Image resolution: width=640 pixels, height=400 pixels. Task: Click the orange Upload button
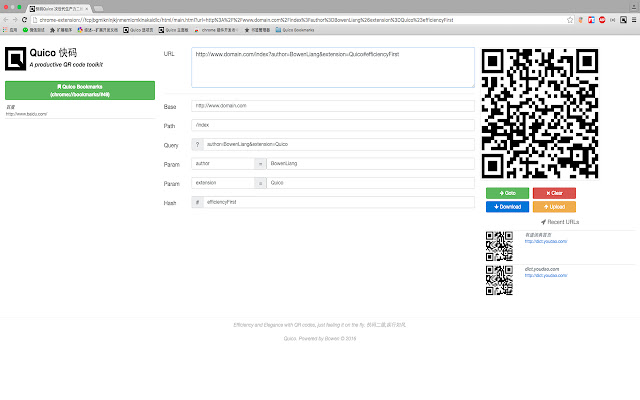tap(554, 207)
